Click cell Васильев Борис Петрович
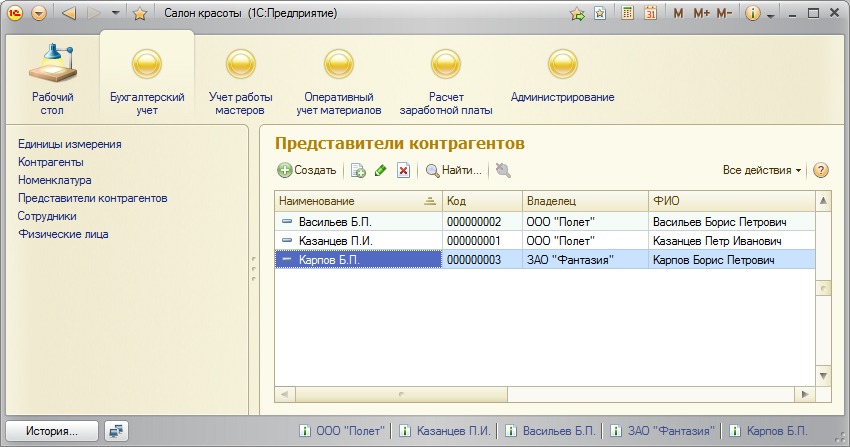Viewport: 850px width, 447px height. pos(732,222)
